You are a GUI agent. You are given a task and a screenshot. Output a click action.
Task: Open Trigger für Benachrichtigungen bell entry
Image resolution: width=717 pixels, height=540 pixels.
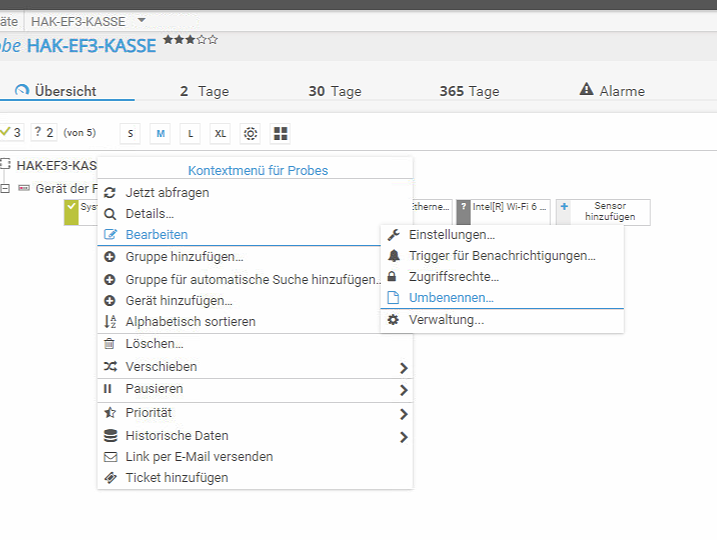point(501,255)
